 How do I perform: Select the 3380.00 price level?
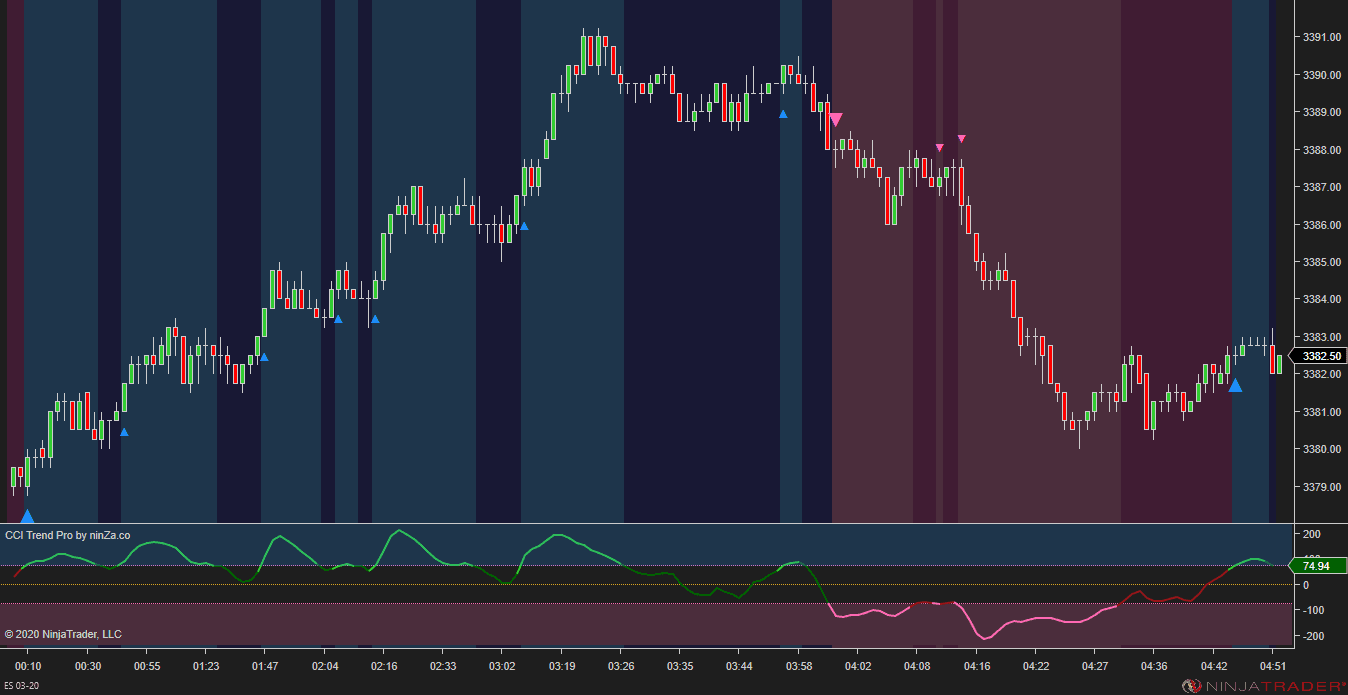1322,449
